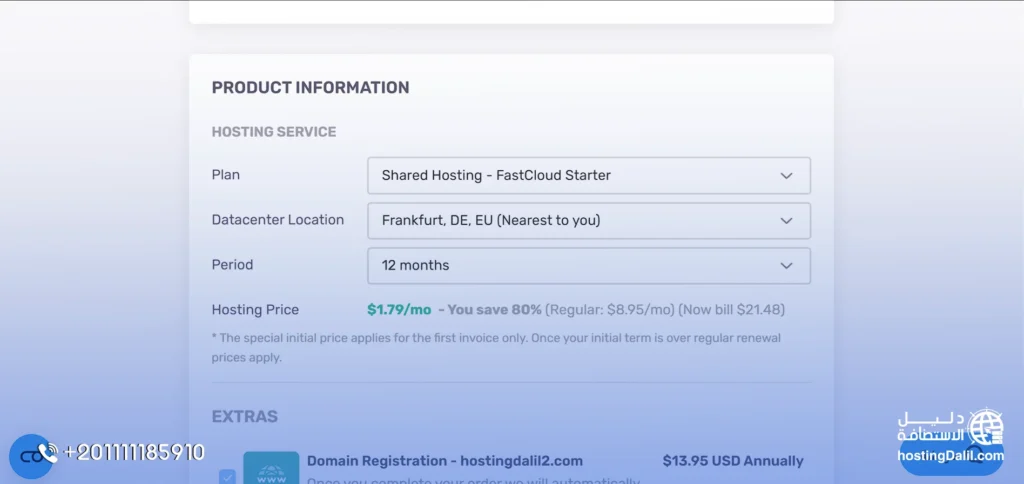The height and width of the screenshot is (484, 1024).
Task: Toggle the Domain Registration checkbox
Action: point(227,476)
